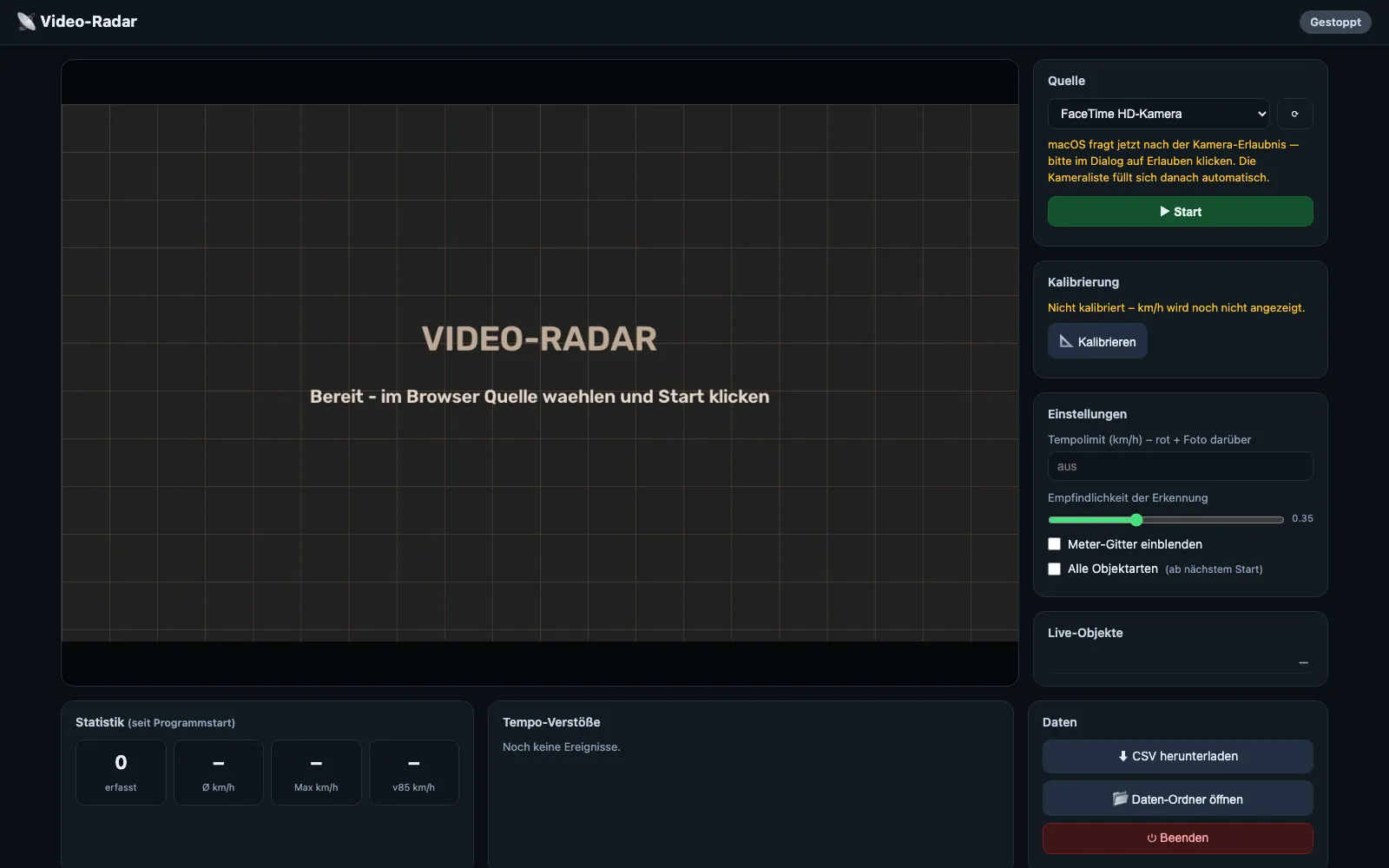Open the Kalibrieren calibration dialog

click(1097, 341)
